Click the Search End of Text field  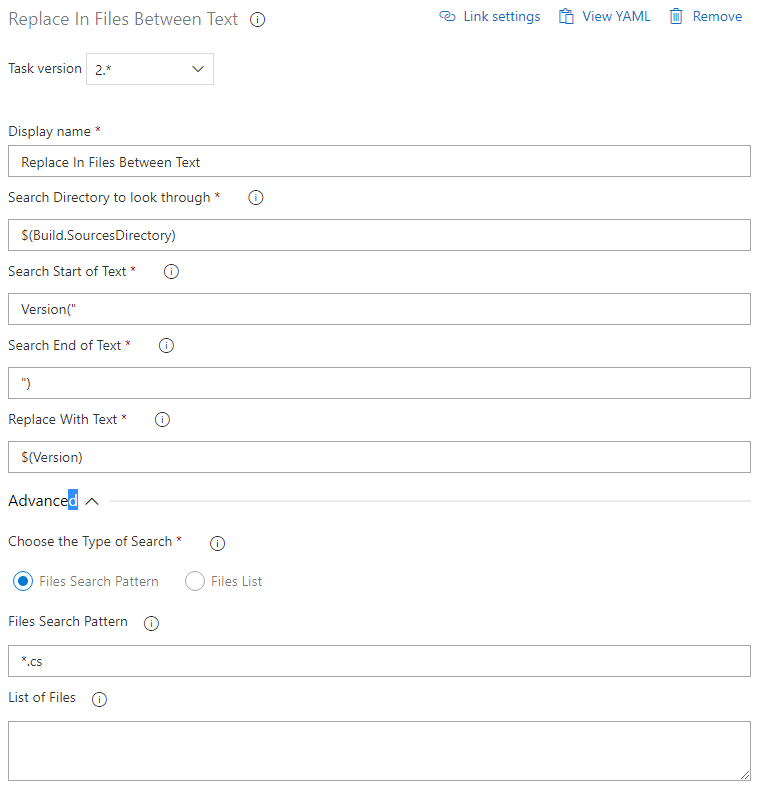(379, 383)
